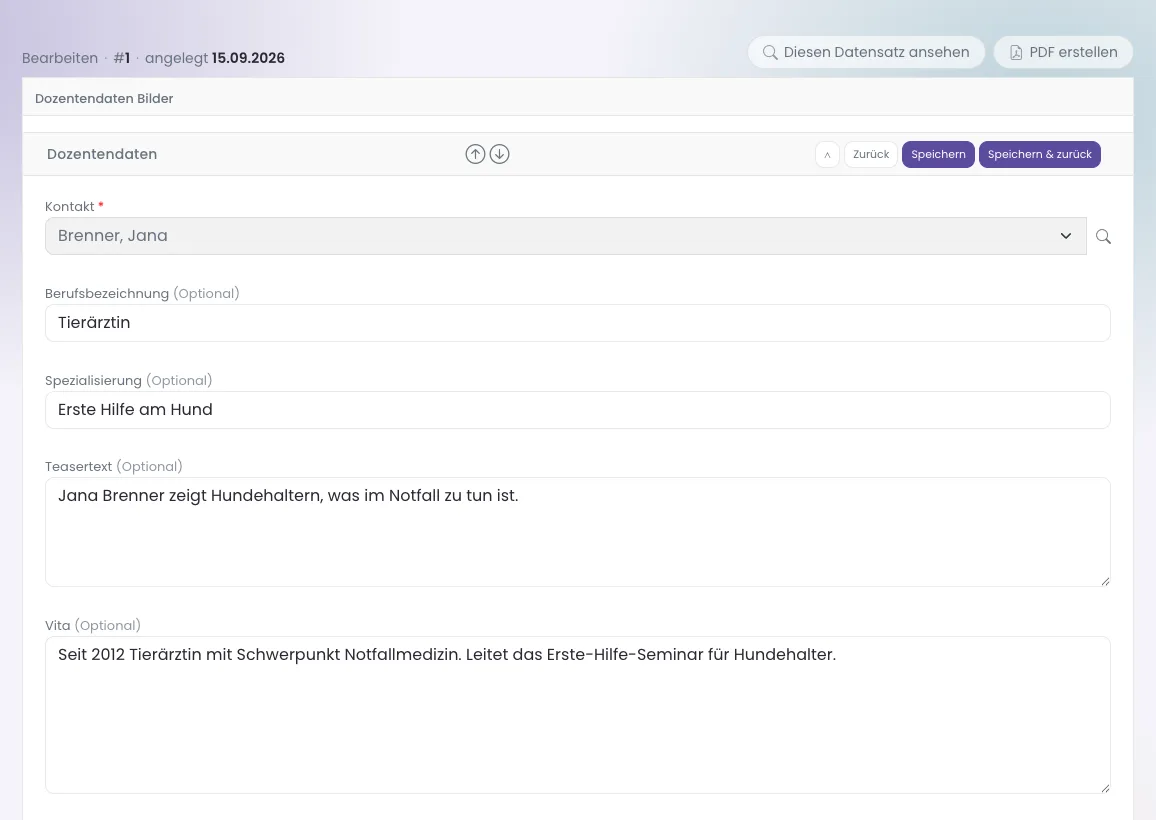Select the Dozentendaten tab next to Bilder

coord(84,99)
